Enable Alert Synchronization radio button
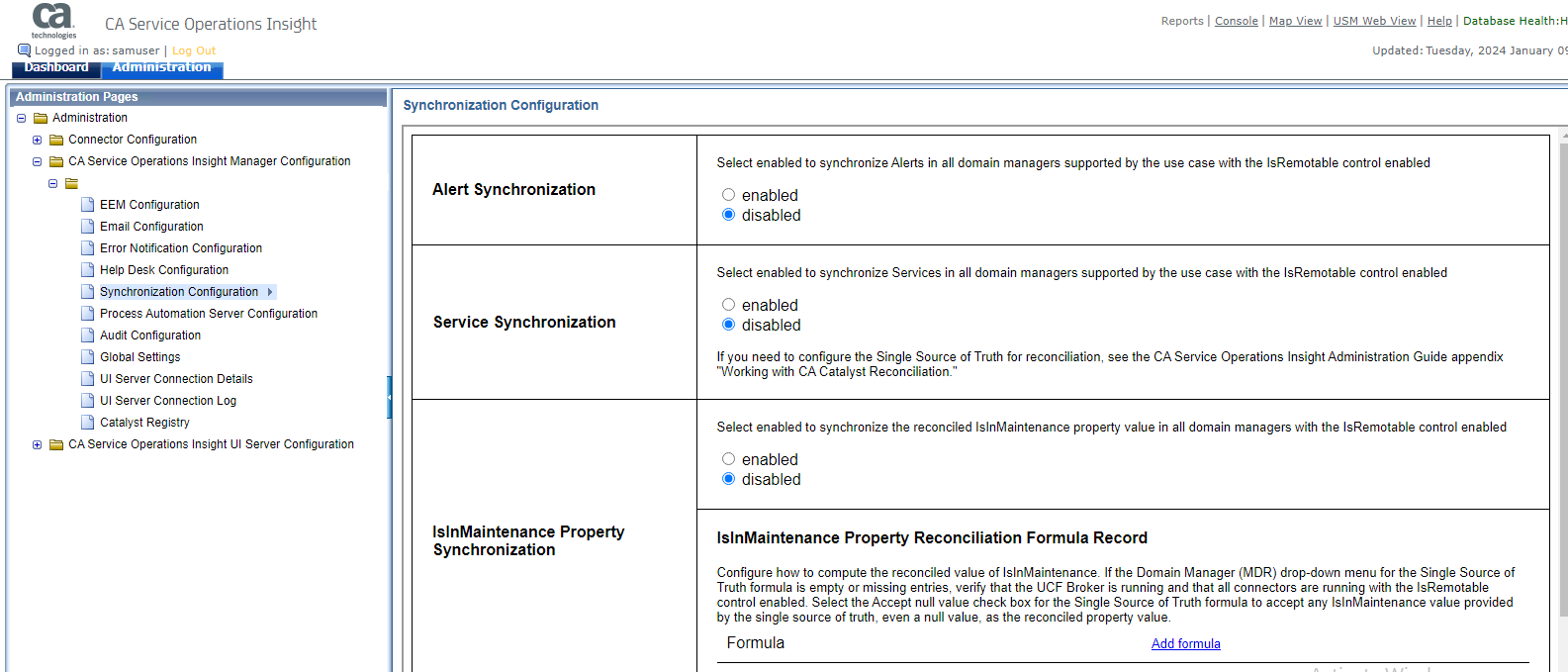 [728, 195]
